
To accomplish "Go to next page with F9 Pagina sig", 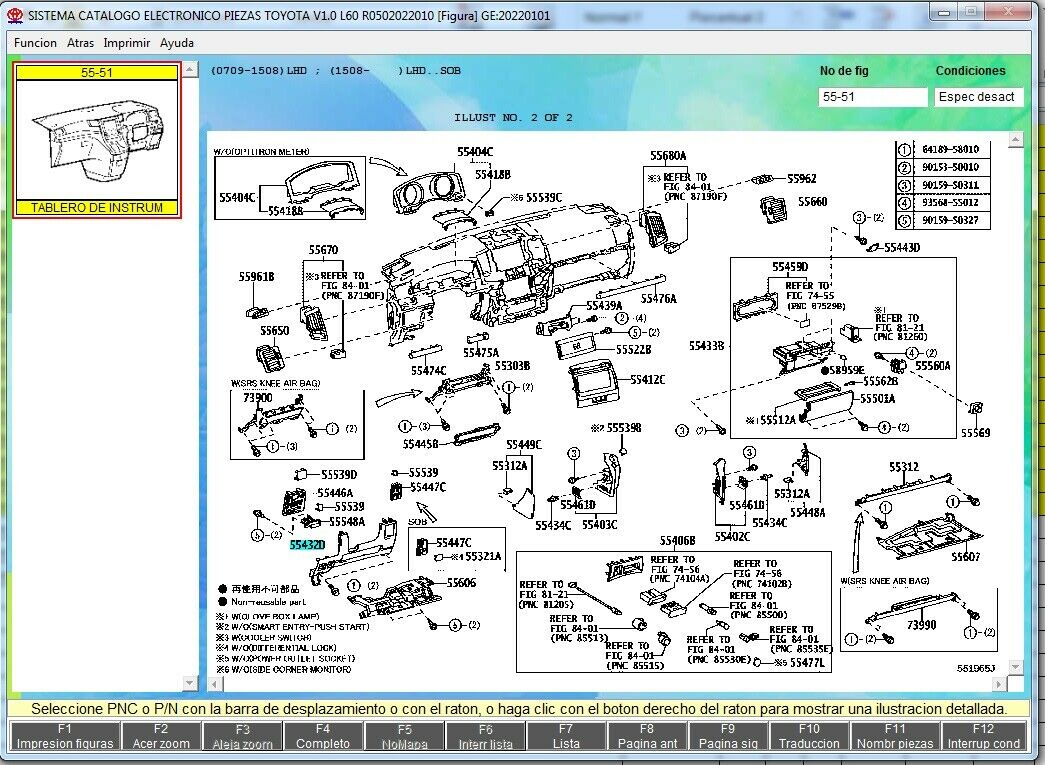I will click(x=727, y=736).
